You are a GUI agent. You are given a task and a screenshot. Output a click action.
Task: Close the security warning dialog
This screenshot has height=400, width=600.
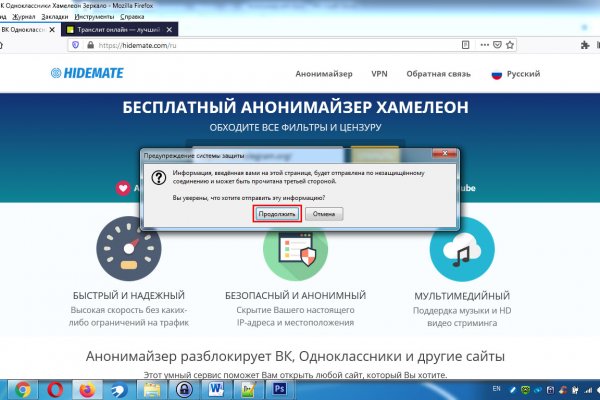click(x=446, y=155)
